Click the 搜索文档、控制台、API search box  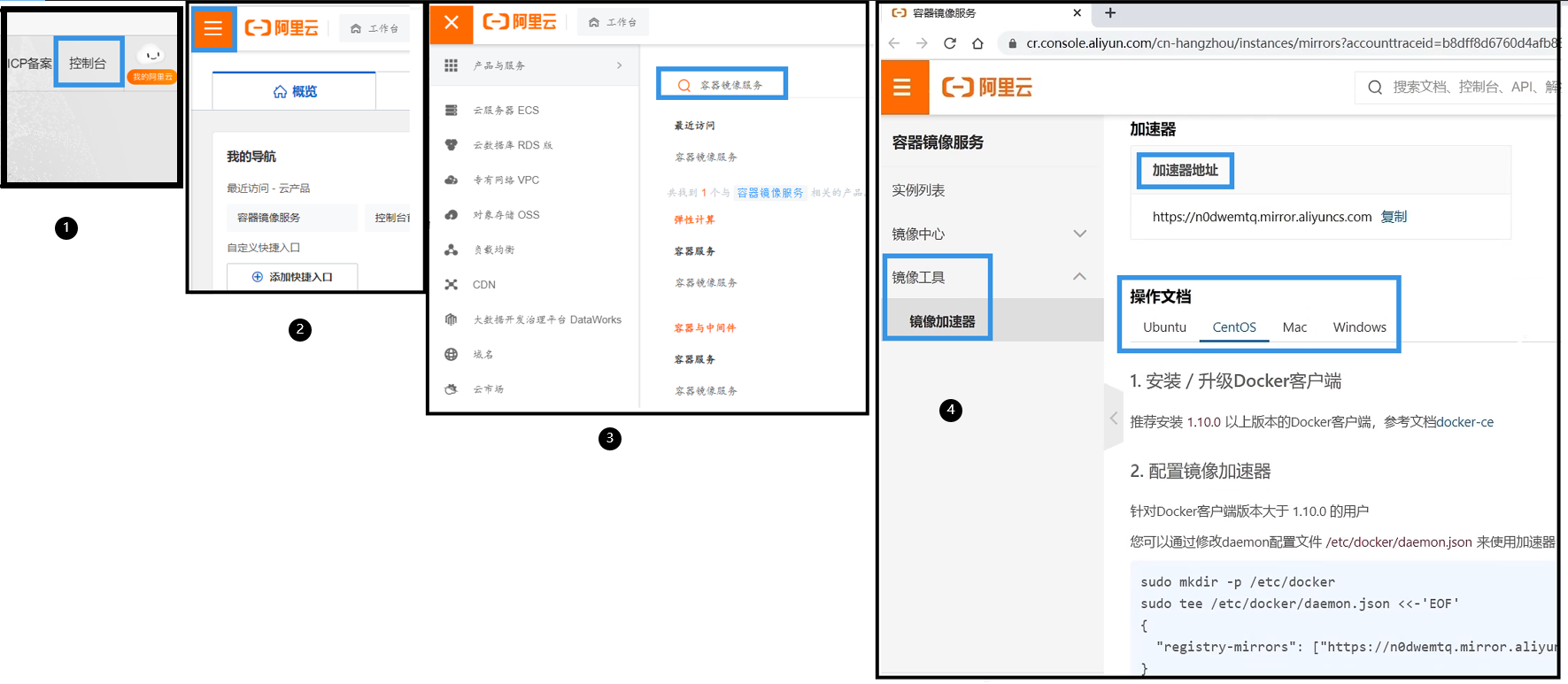click(x=1457, y=87)
